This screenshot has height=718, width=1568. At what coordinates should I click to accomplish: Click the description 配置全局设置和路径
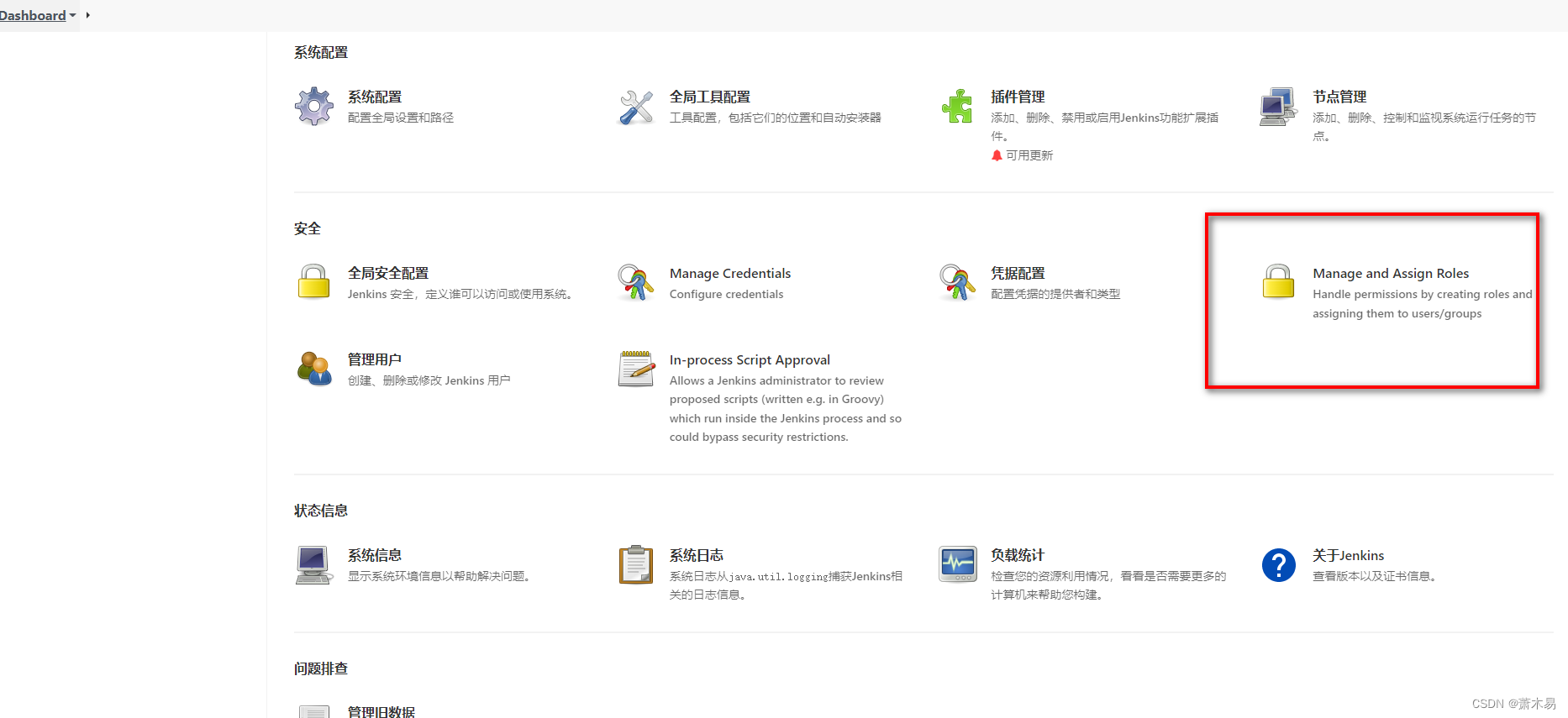click(401, 118)
